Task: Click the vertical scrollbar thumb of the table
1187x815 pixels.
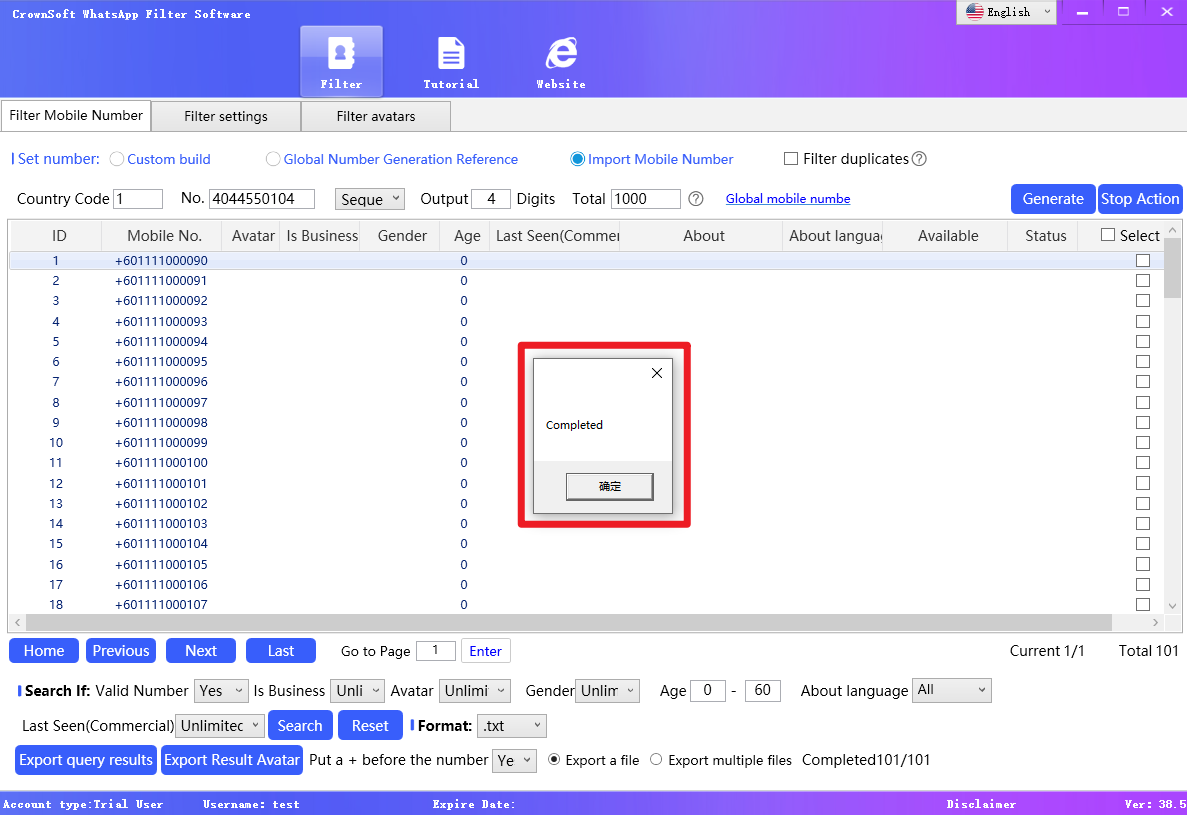Action: coord(1173,268)
